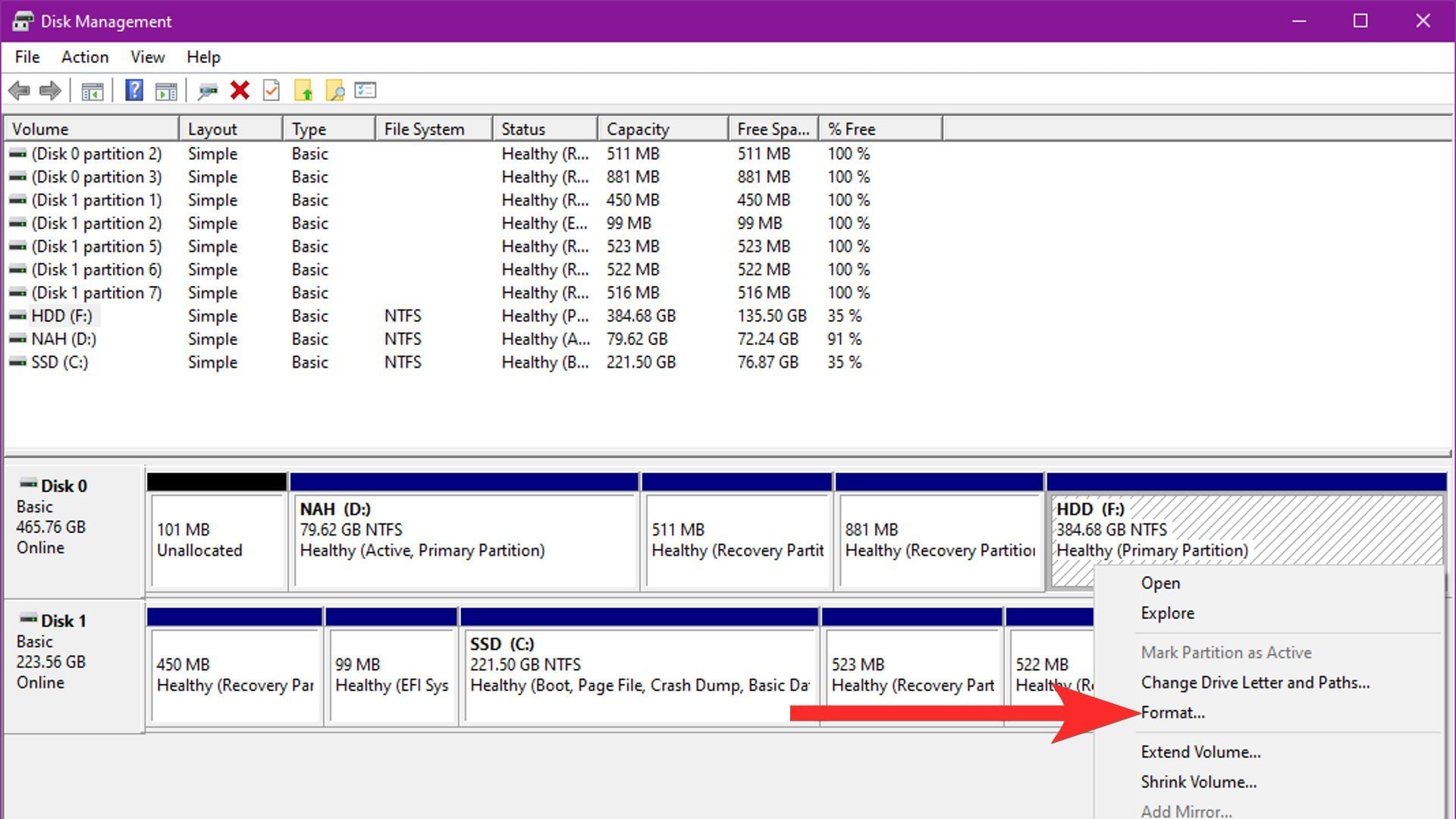Screen dimensions: 1456x819
Task: Navigate forward with the toolbar arrow
Action: point(50,90)
